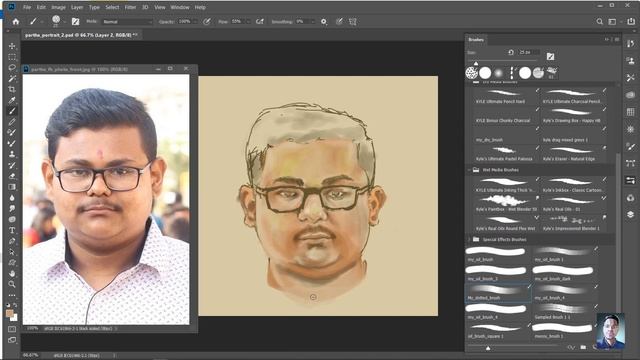Select the Eraser tool
Viewport: 640px width, 360px height.
click(12, 176)
